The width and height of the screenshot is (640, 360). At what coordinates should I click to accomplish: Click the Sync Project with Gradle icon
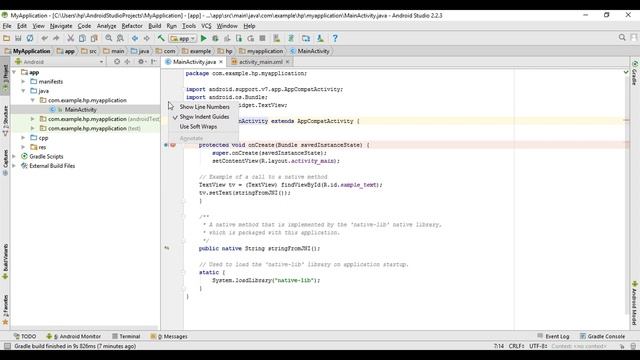click(291, 38)
